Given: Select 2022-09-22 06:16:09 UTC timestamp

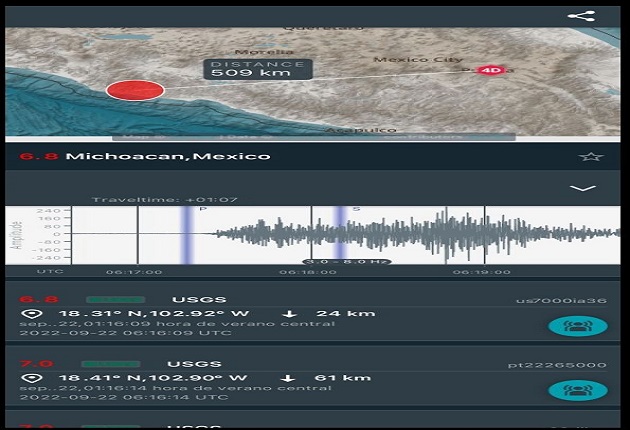Looking at the screenshot, I should pos(125,333).
